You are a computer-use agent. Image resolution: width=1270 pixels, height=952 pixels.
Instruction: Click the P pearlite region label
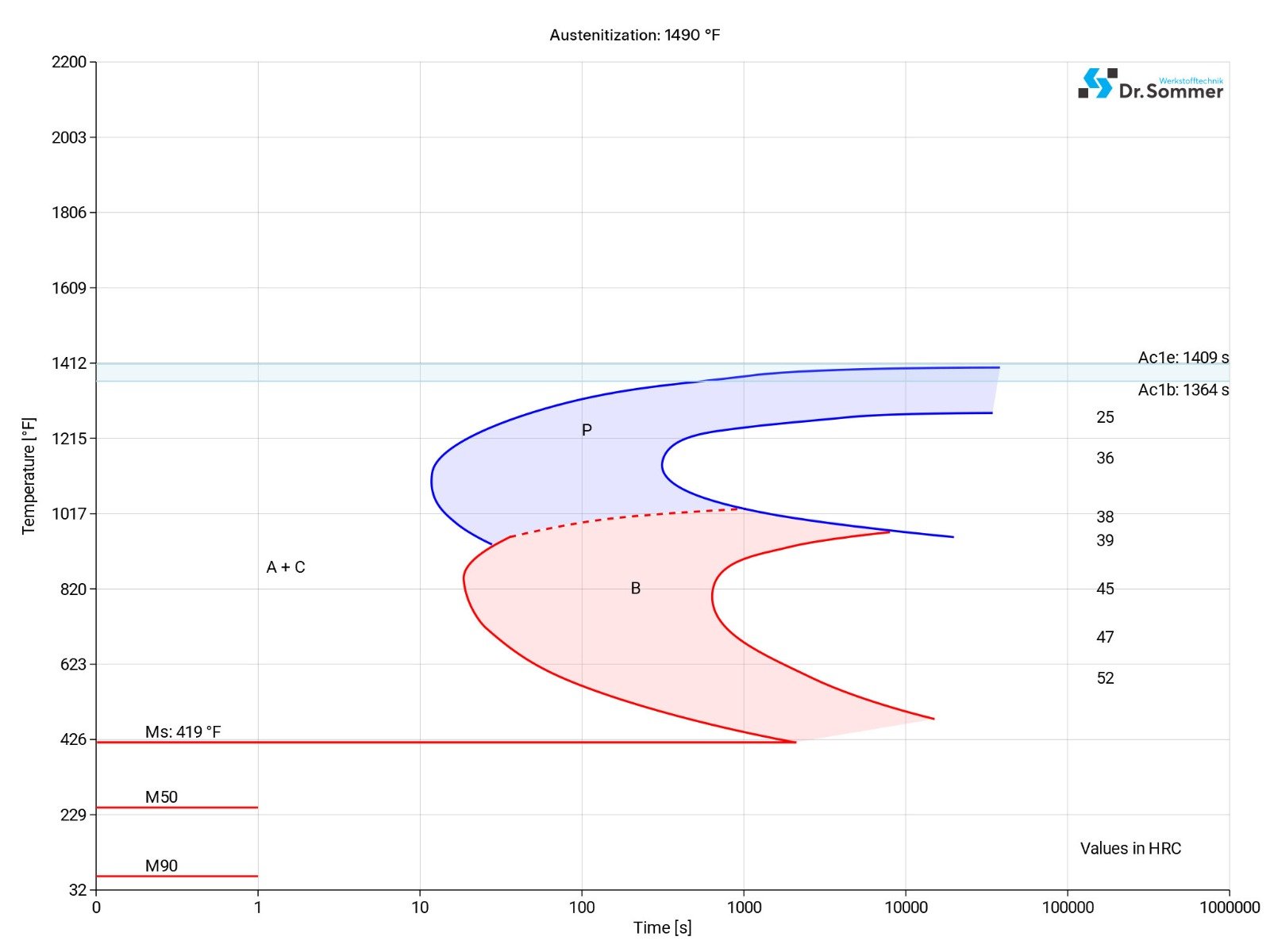pyautogui.click(x=587, y=430)
